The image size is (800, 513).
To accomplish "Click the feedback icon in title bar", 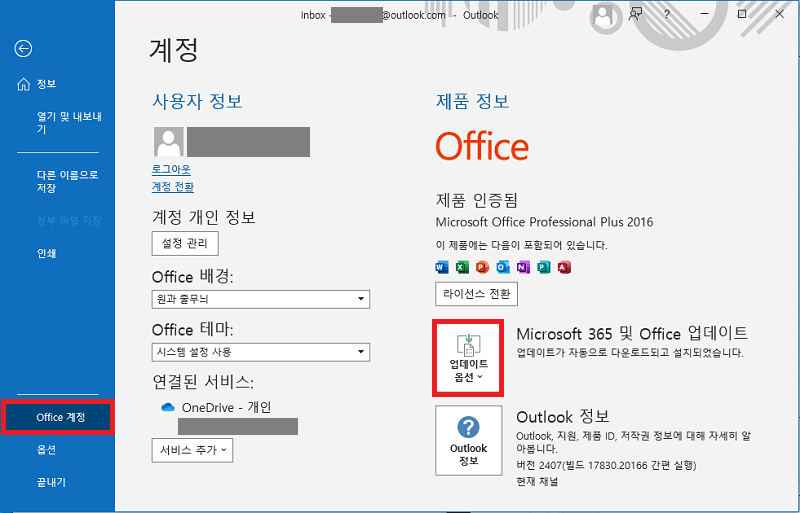I will pyautogui.click(x=635, y=15).
